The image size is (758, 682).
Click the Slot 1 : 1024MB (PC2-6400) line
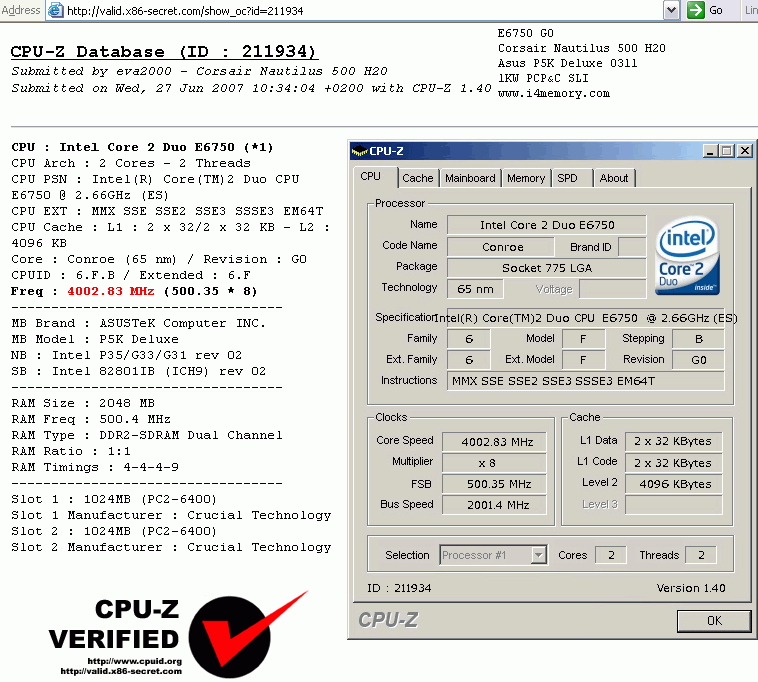coord(114,499)
